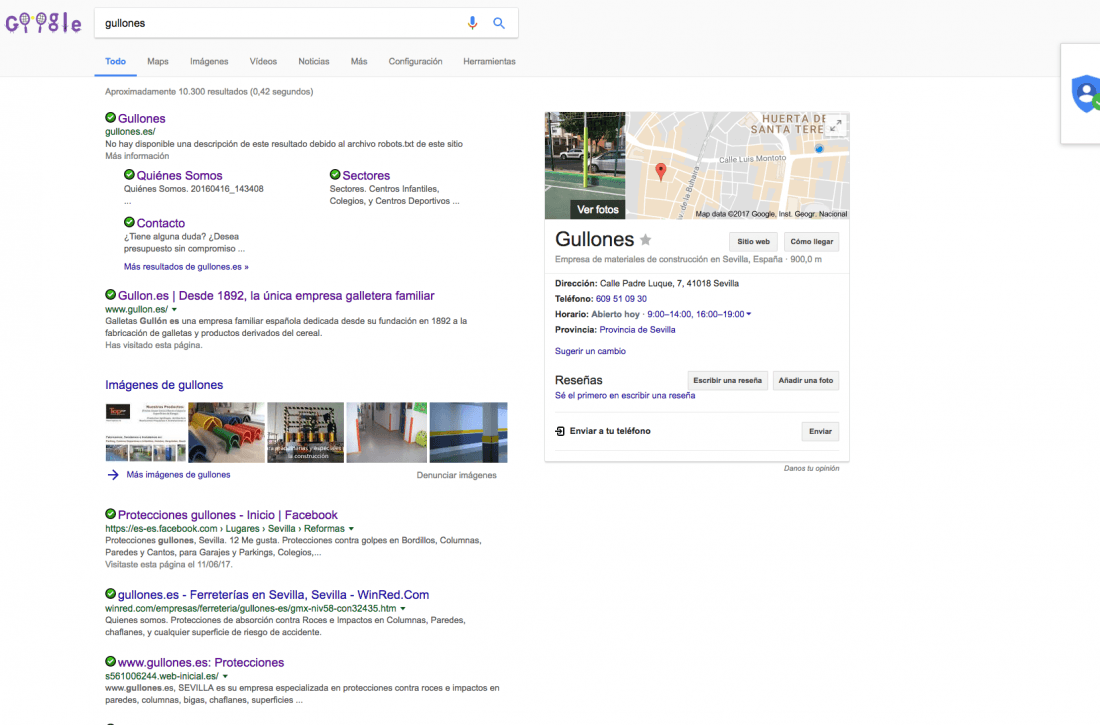
Task: Switch to the Vídeos tab
Action: click(263, 62)
